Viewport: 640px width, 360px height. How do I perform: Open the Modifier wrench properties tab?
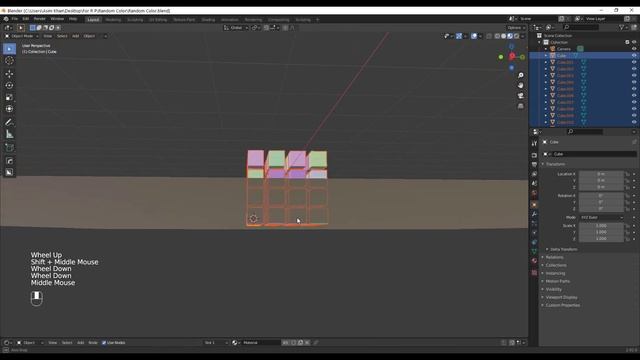[x=534, y=214]
